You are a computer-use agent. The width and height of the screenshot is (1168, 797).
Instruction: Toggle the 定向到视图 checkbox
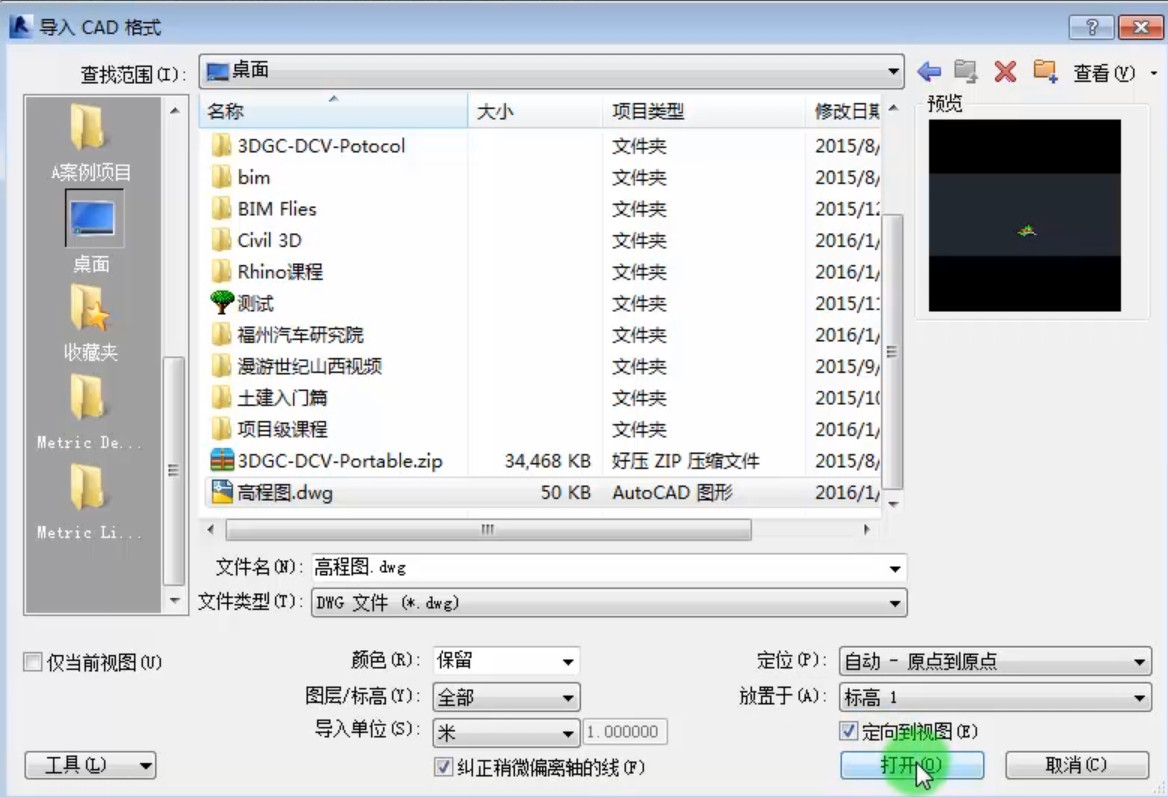(848, 731)
